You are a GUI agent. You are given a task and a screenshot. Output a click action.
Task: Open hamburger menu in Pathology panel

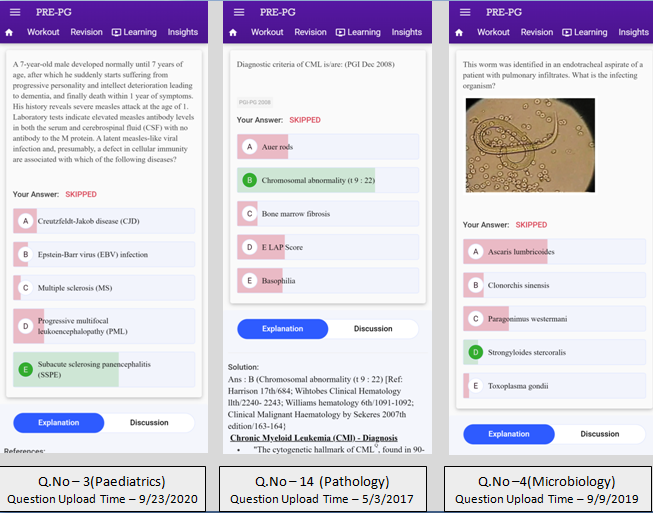pos(239,12)
